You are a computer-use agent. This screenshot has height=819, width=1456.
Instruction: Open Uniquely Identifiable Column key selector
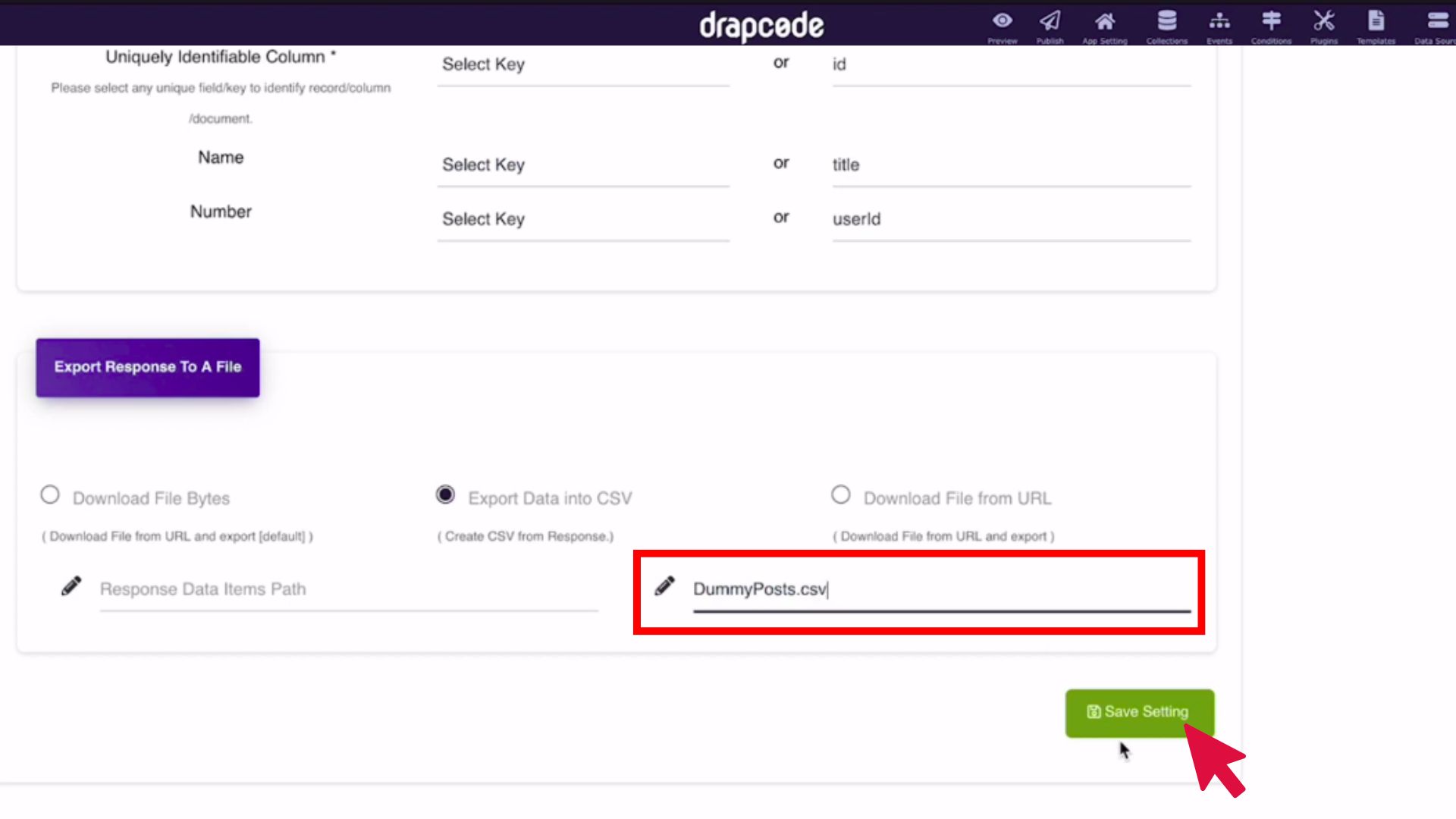point(585,64)
